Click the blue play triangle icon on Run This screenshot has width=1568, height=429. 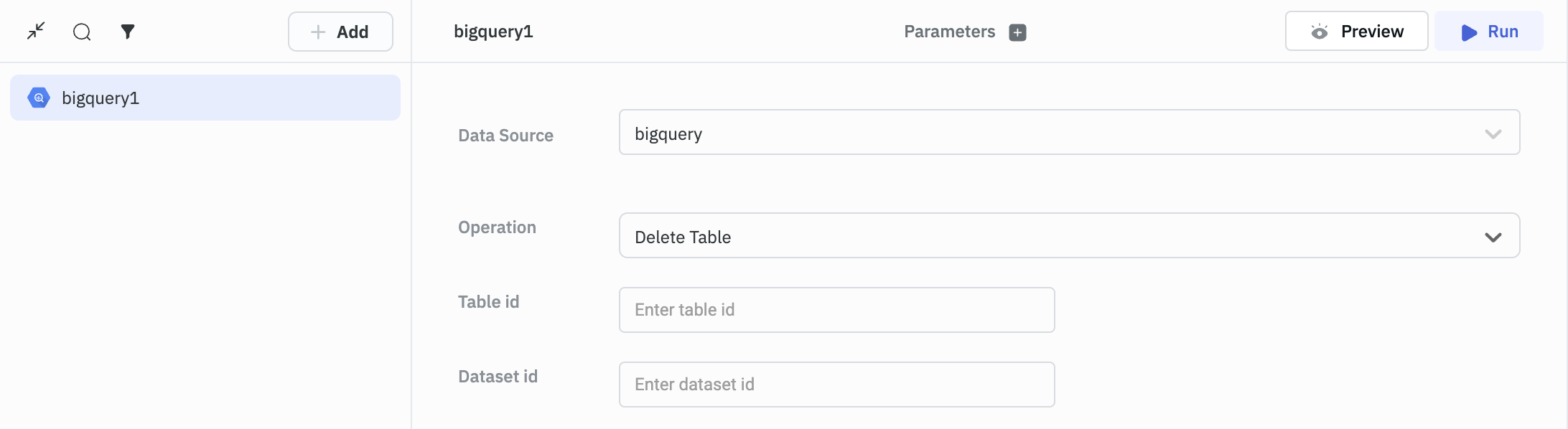click(x=1469, y=32)
